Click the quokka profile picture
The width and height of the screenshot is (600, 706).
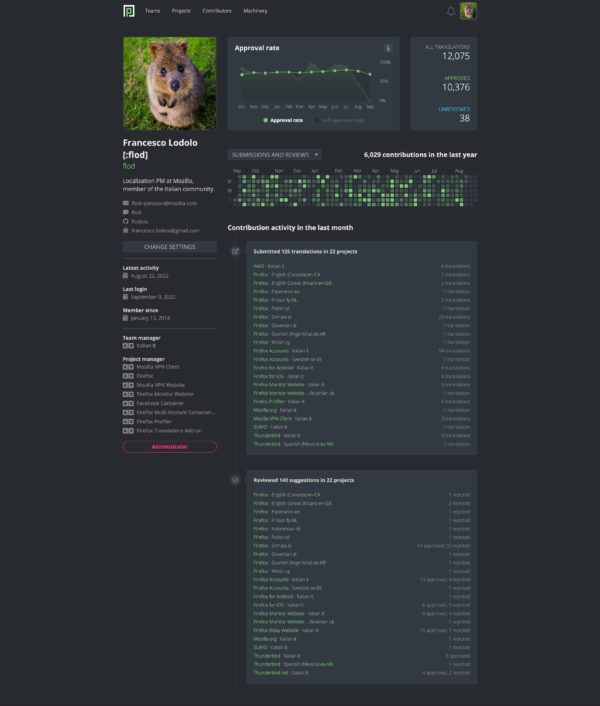click(170, 83)
